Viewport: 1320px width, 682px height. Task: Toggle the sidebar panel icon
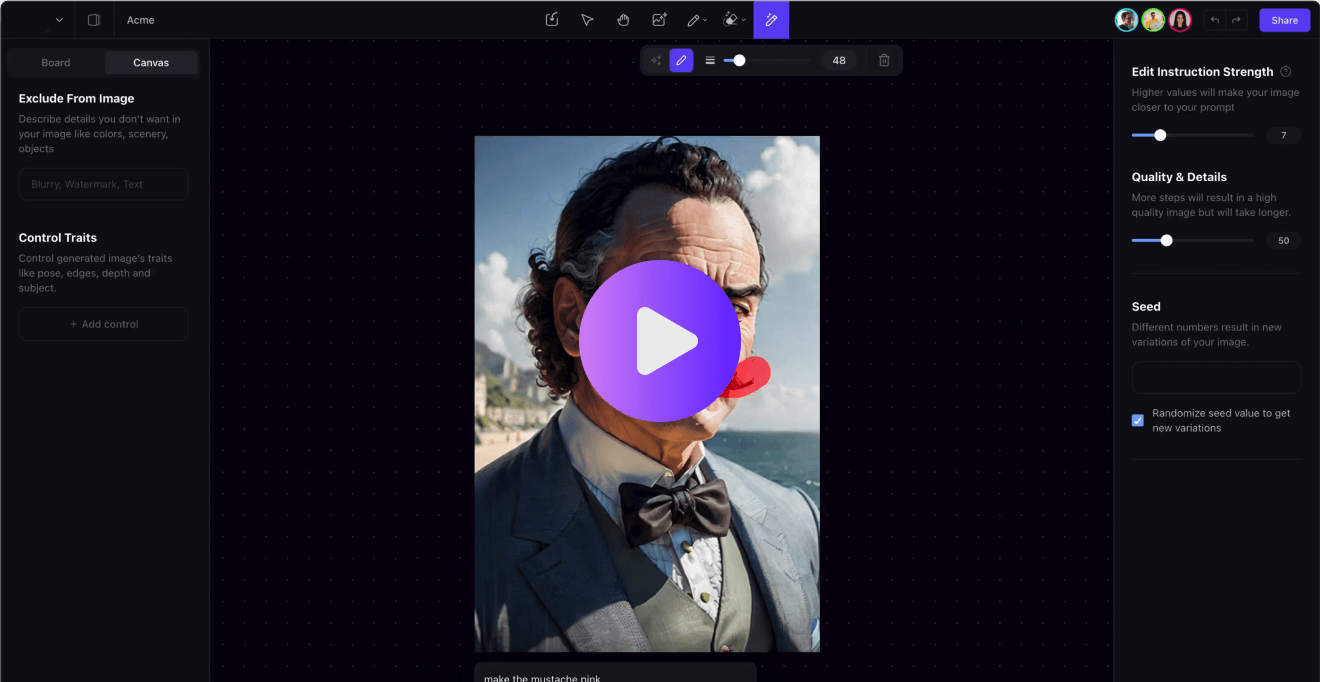(x=94, y=20)
